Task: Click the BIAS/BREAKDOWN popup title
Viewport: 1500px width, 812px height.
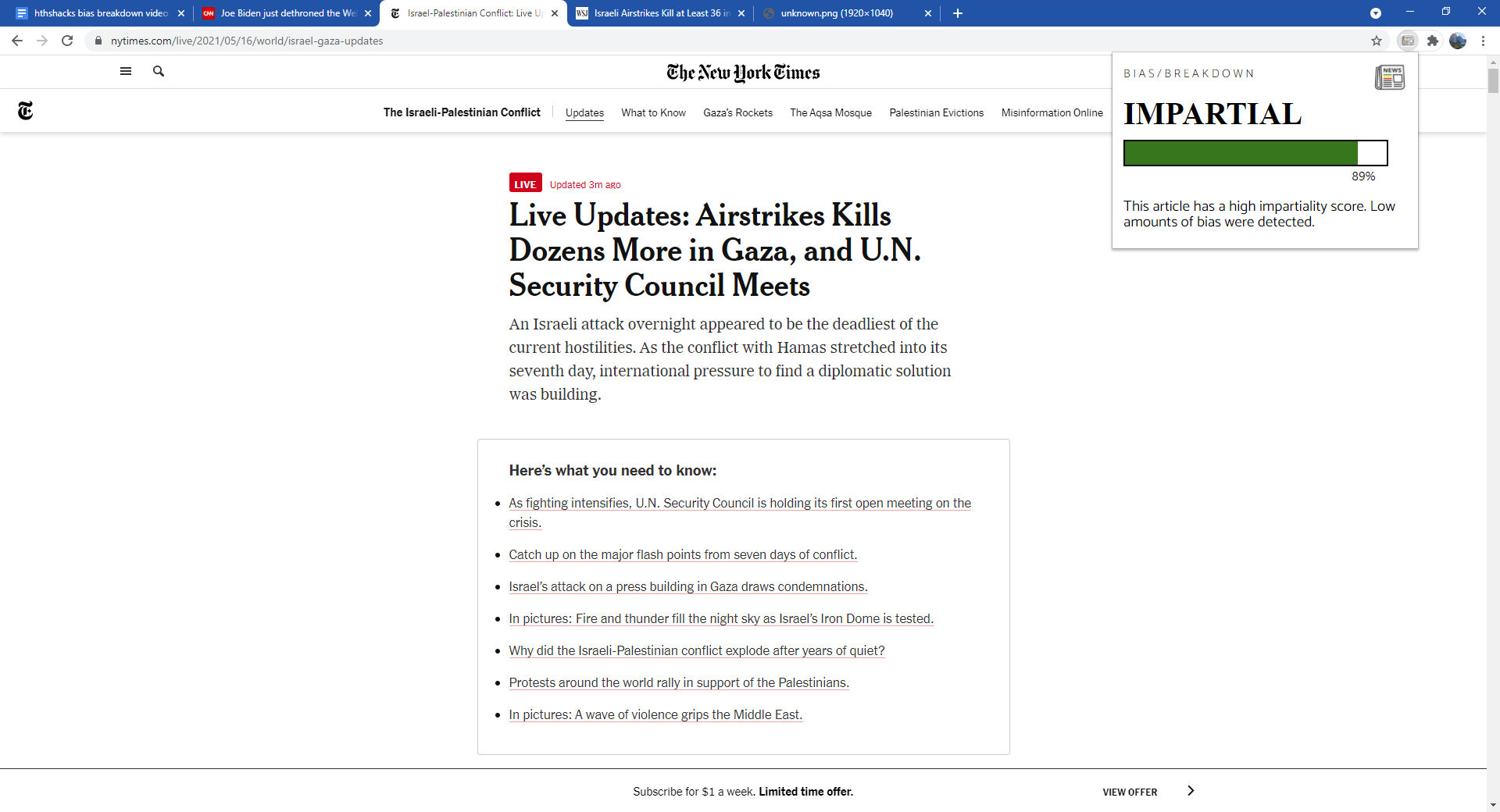Action: tap(1188, 73)
